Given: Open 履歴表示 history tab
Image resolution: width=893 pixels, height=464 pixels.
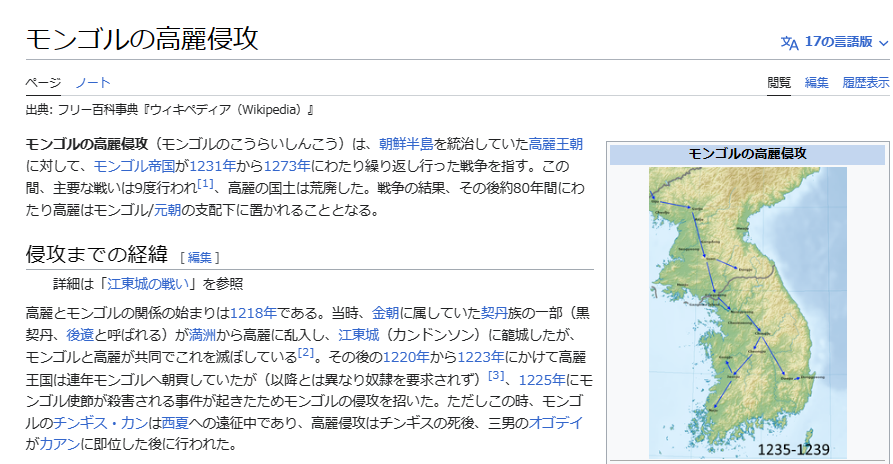Looking at the screenshot, I should [x=865, y=82].
